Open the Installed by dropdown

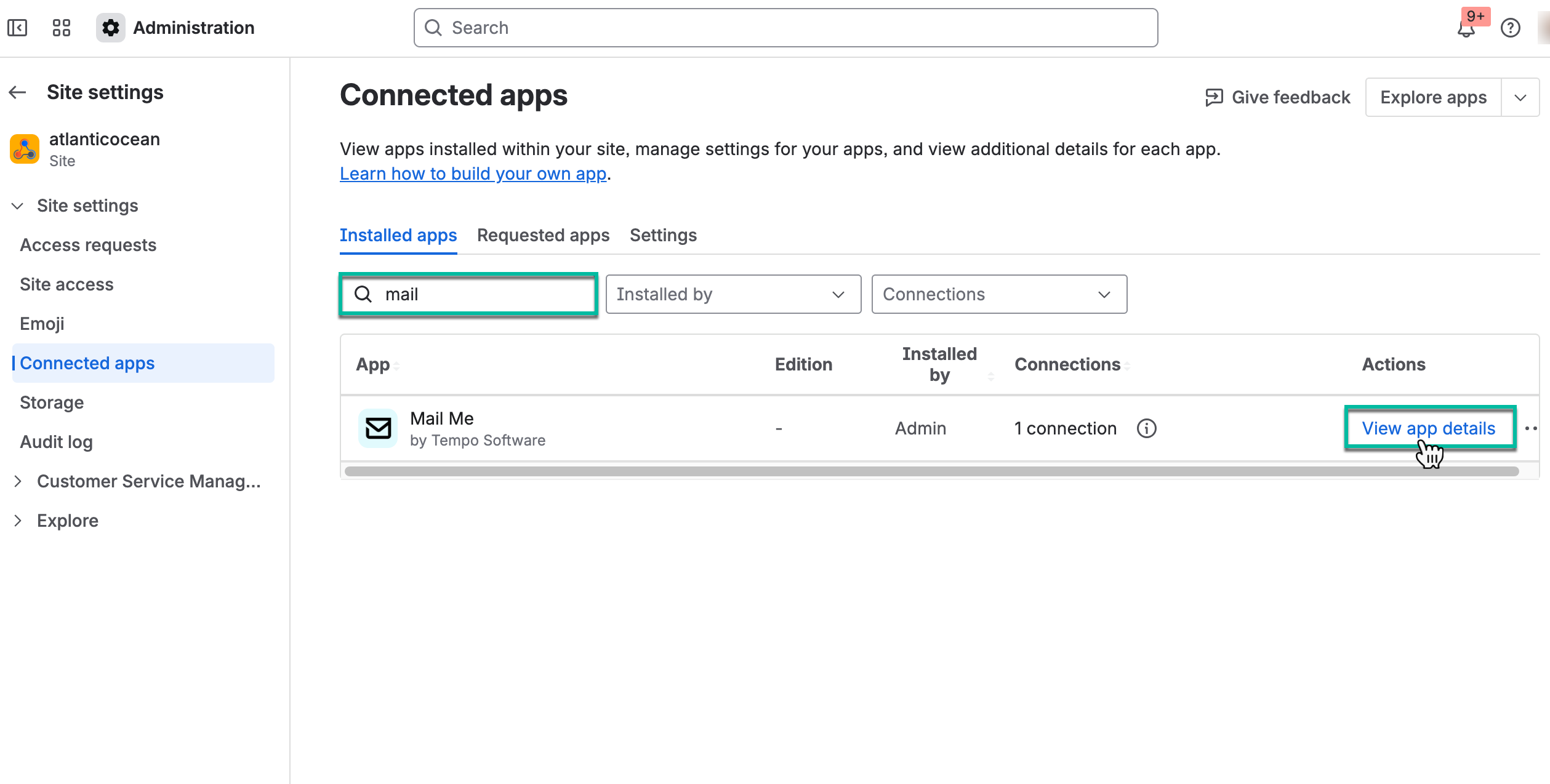(733, 294)
